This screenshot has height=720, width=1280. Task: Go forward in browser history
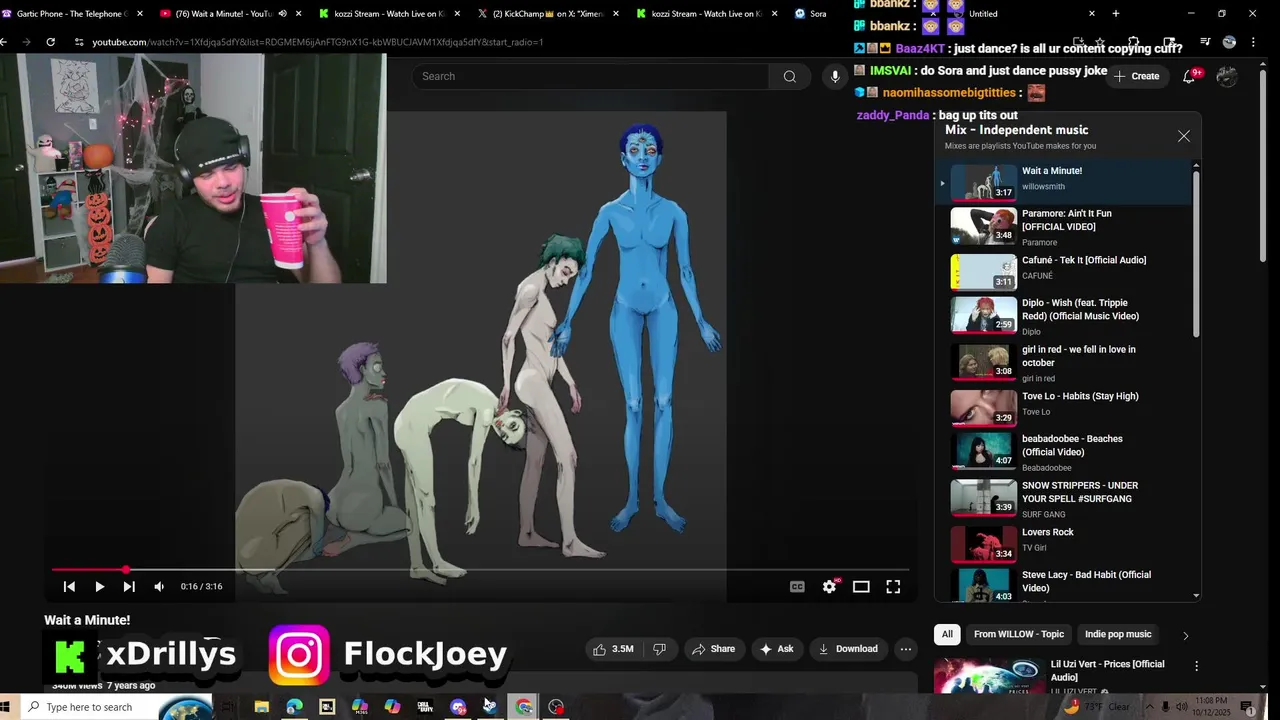click(x=26, y=42)
